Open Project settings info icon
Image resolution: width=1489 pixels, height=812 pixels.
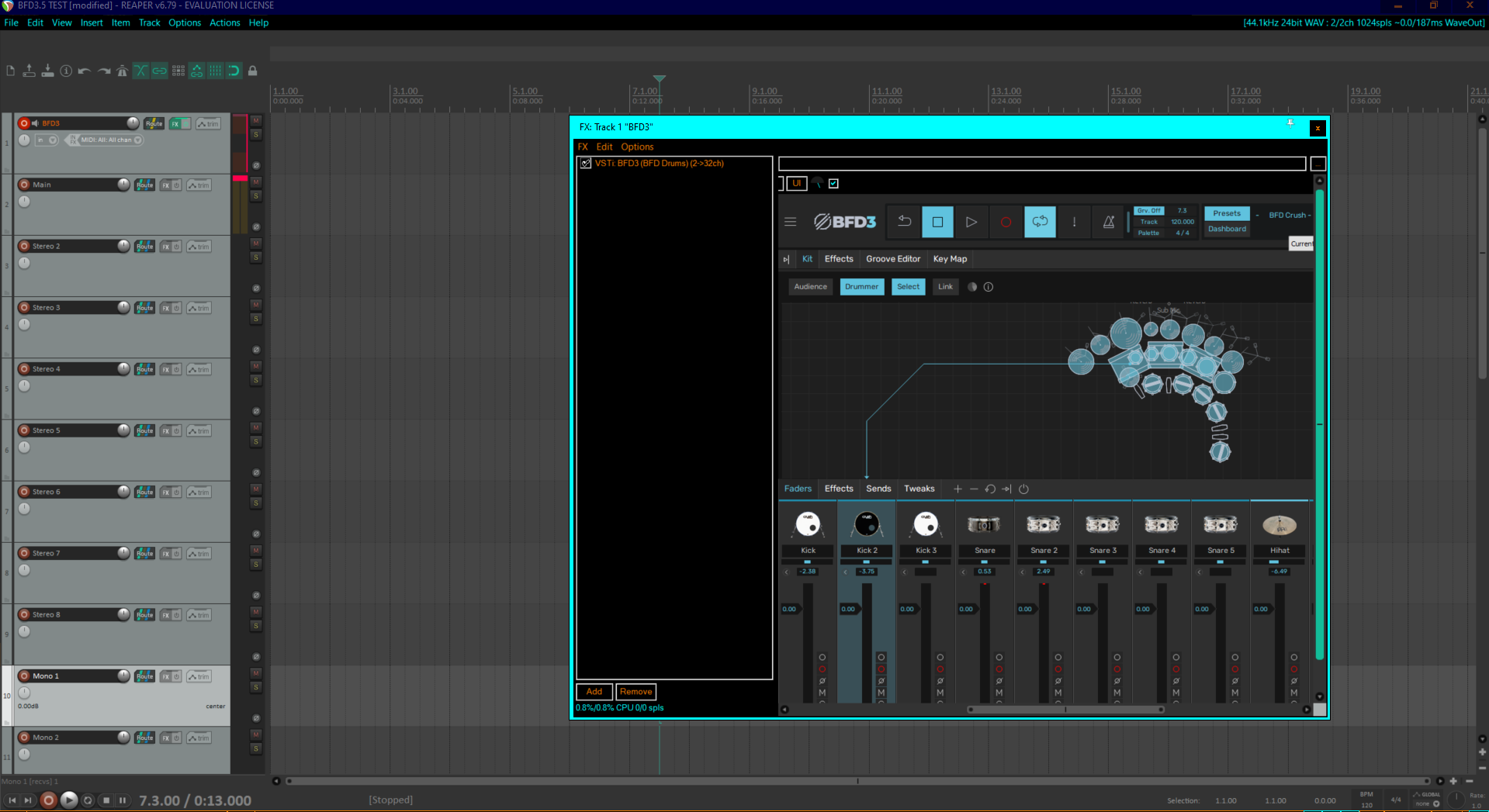[66, 71]
